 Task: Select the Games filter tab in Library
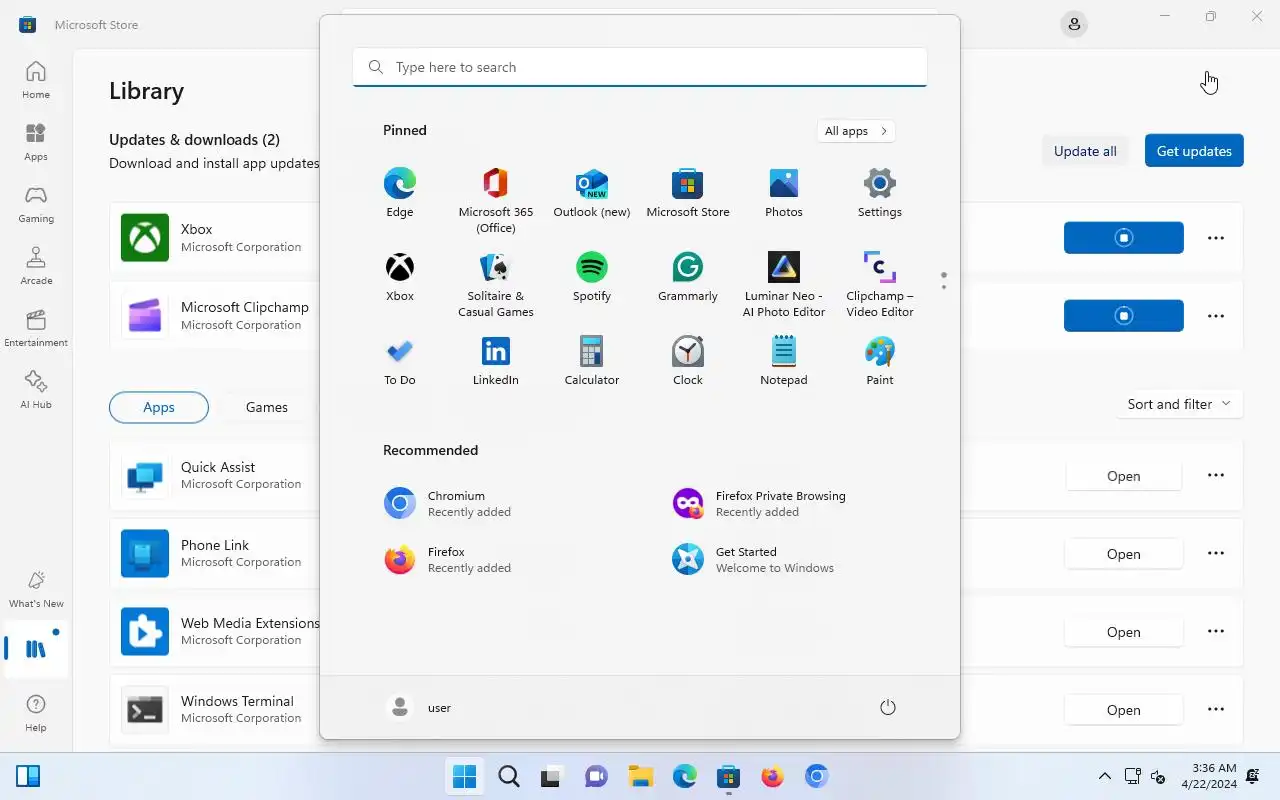pyautogui.click(x=267, y=407)
